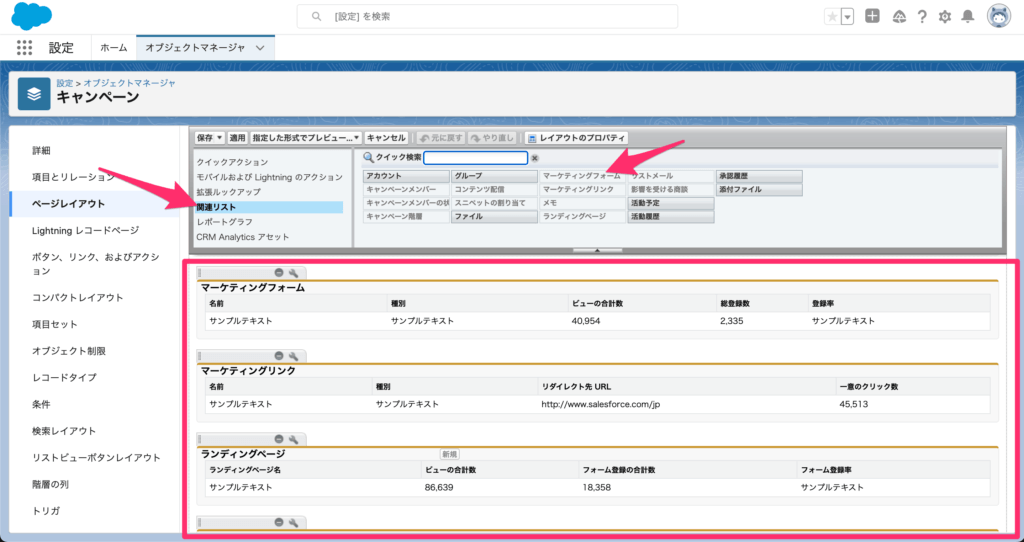Clear the quick find search field
Image resolution: width=1024 pixels, height=542 pixels.
[534, 158]
